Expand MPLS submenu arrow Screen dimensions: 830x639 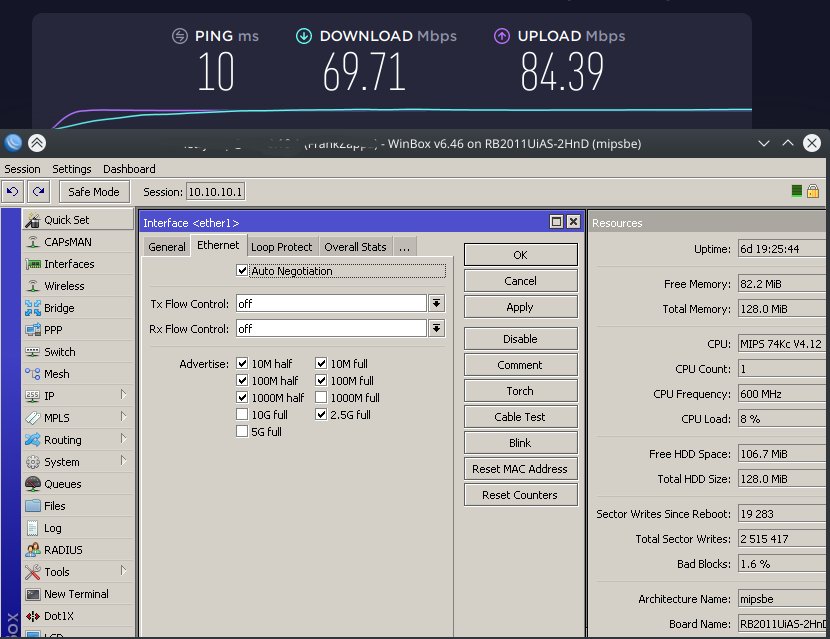tap(123, 417)
